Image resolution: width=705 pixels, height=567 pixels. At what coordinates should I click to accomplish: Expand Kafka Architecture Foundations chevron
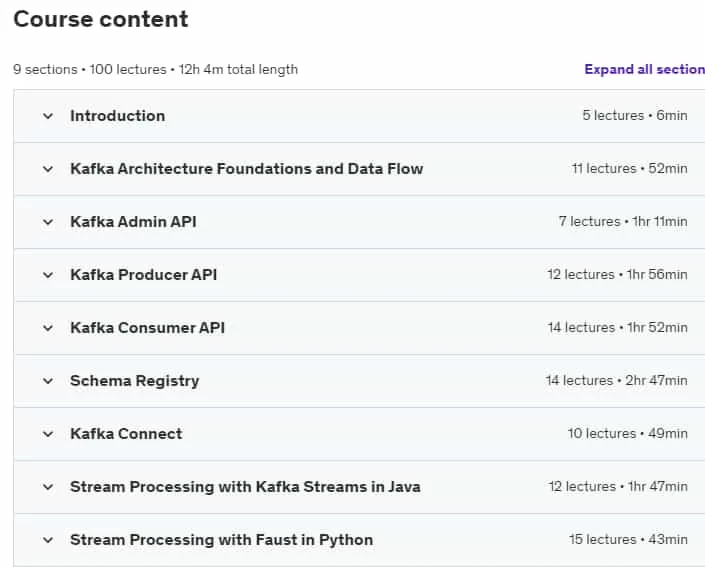coord(48,169)
